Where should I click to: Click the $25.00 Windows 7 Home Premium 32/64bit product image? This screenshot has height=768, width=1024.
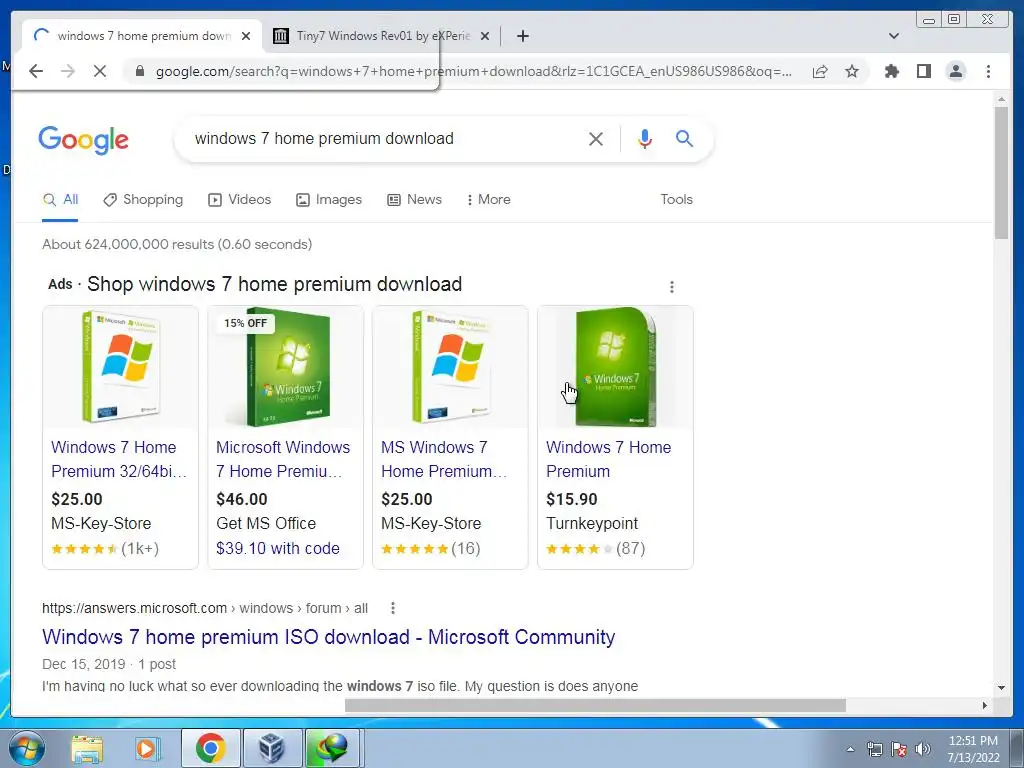[121, 366]
